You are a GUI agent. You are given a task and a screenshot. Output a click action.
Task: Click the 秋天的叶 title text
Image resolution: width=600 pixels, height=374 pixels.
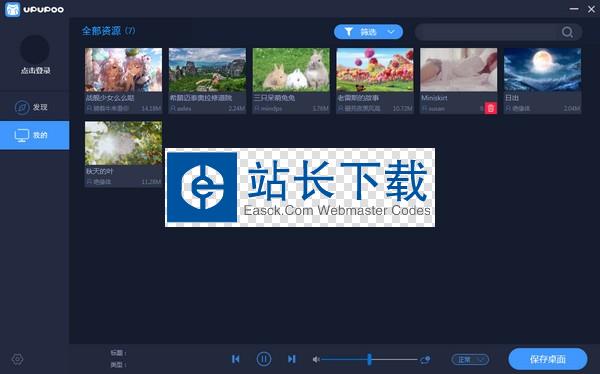(99, 171)
